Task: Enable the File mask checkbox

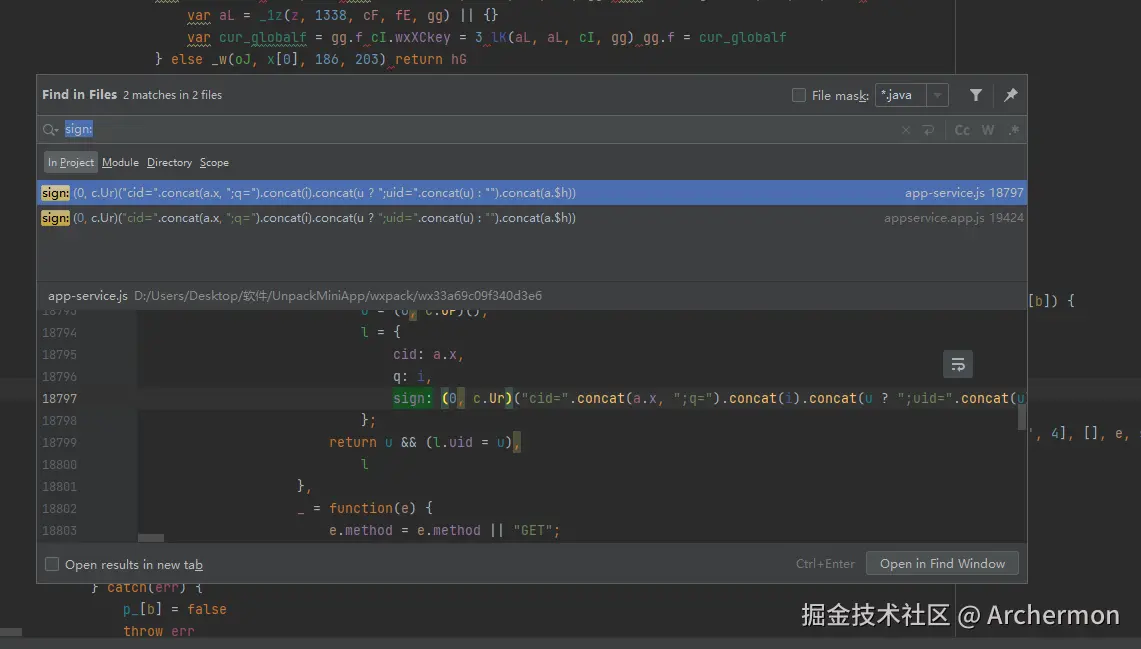Action: tap(798, 95)
